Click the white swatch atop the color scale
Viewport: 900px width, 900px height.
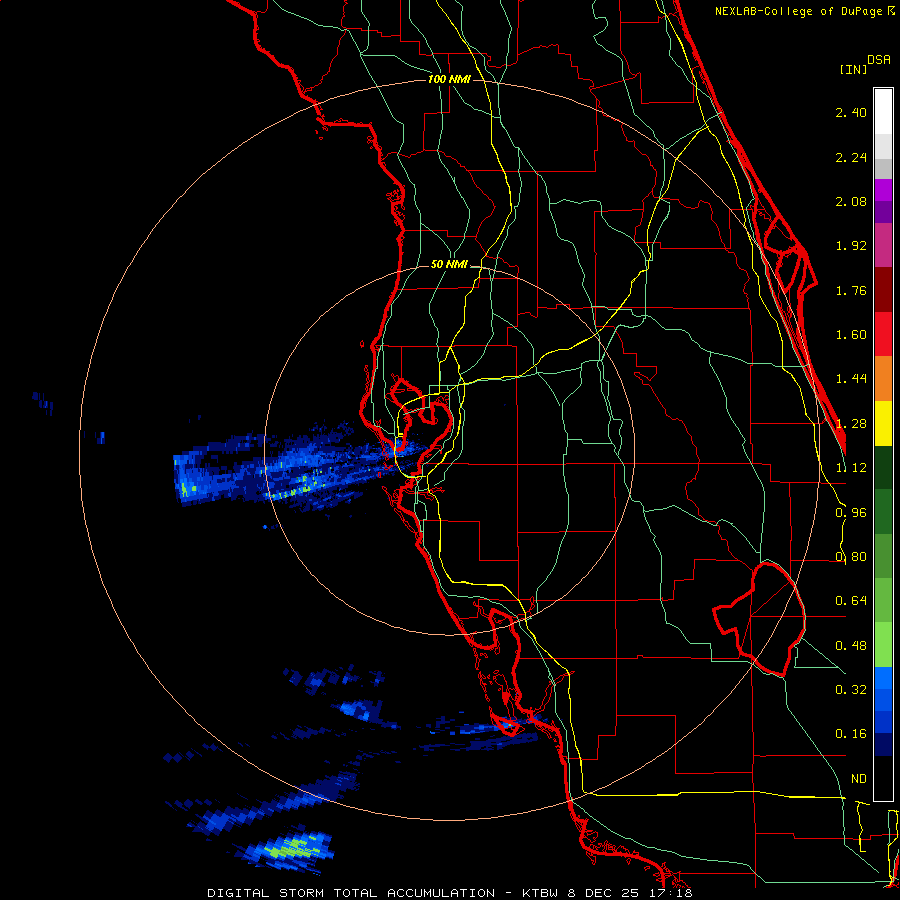(883, 111)
